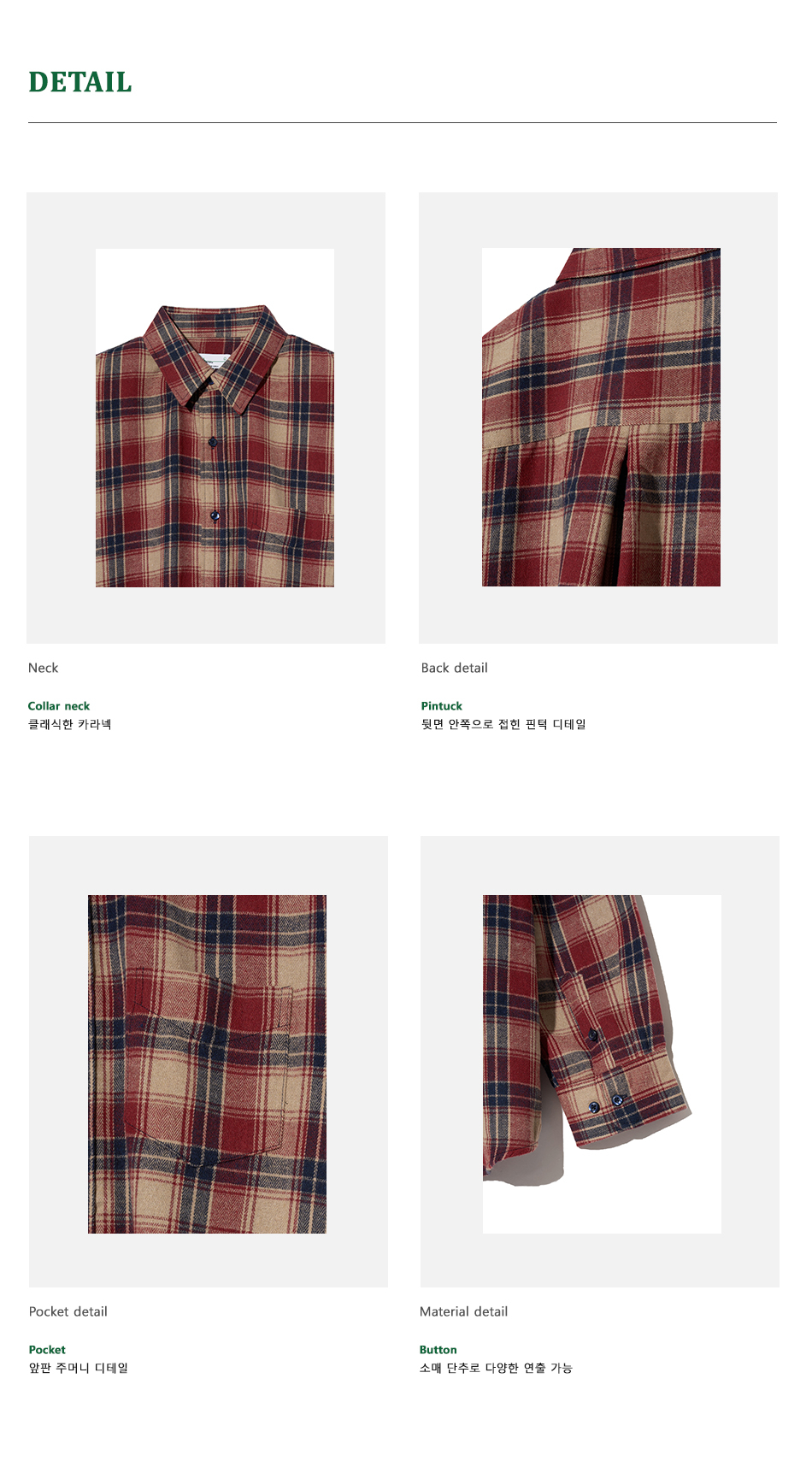Click the Korean description under Button
Screen dimensions: 812x1461
[496, 1368]
